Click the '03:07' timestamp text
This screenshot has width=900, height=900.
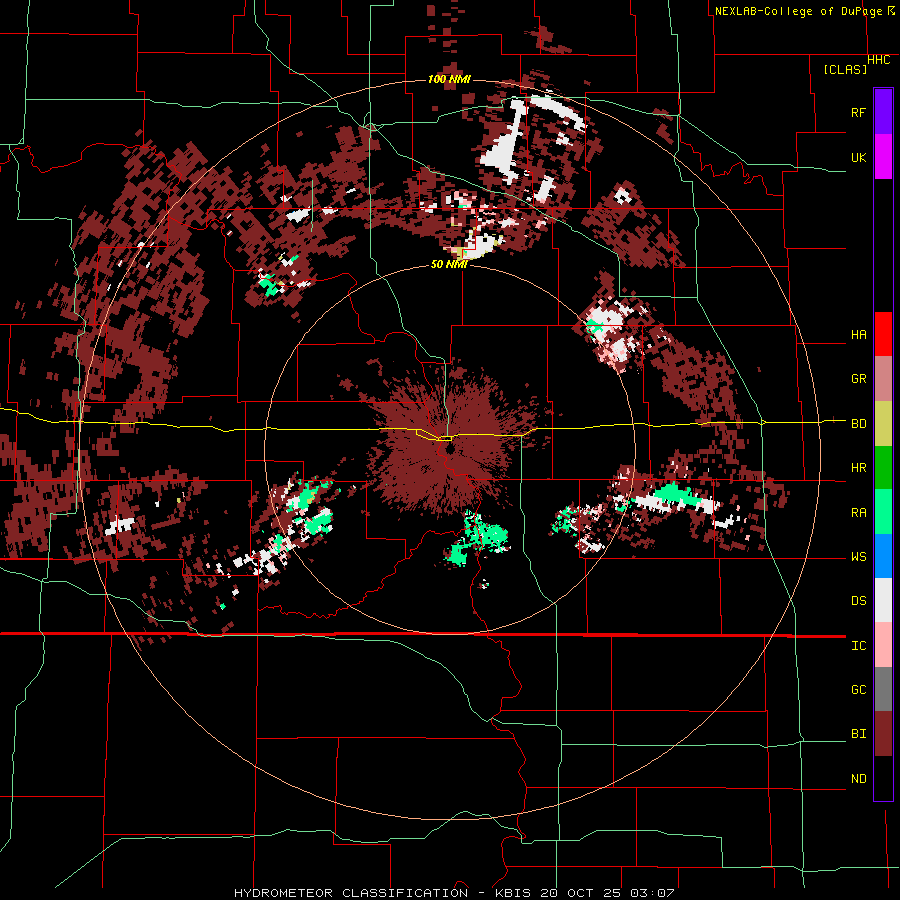point(653,893)
